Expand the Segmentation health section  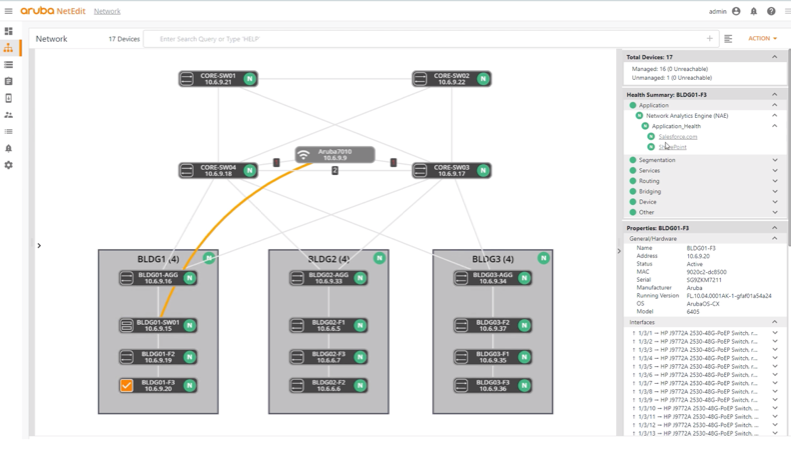(774, 160)
